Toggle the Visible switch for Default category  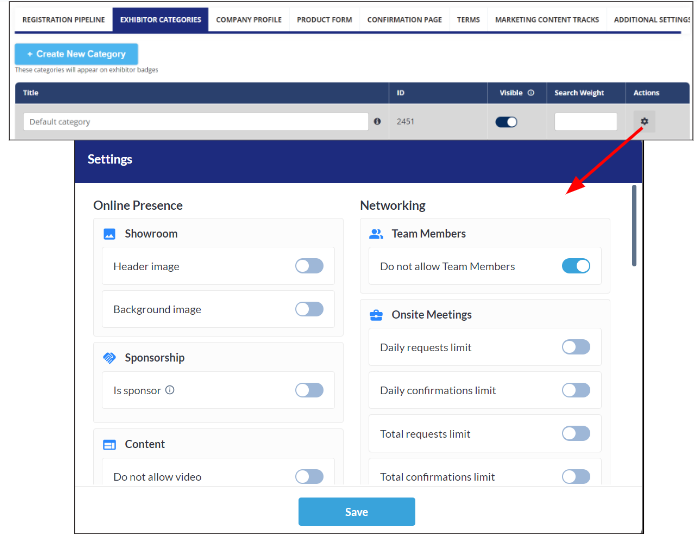click(x=506, y=122)
